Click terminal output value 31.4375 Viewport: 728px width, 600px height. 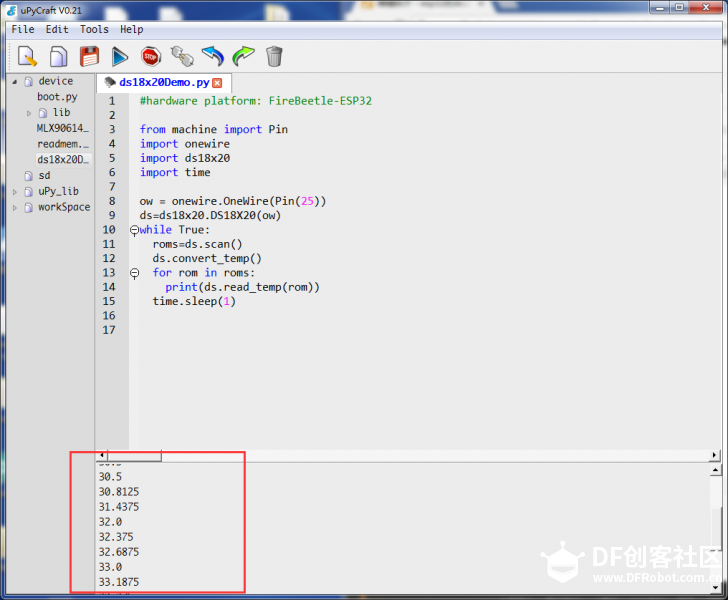(119, 507)
